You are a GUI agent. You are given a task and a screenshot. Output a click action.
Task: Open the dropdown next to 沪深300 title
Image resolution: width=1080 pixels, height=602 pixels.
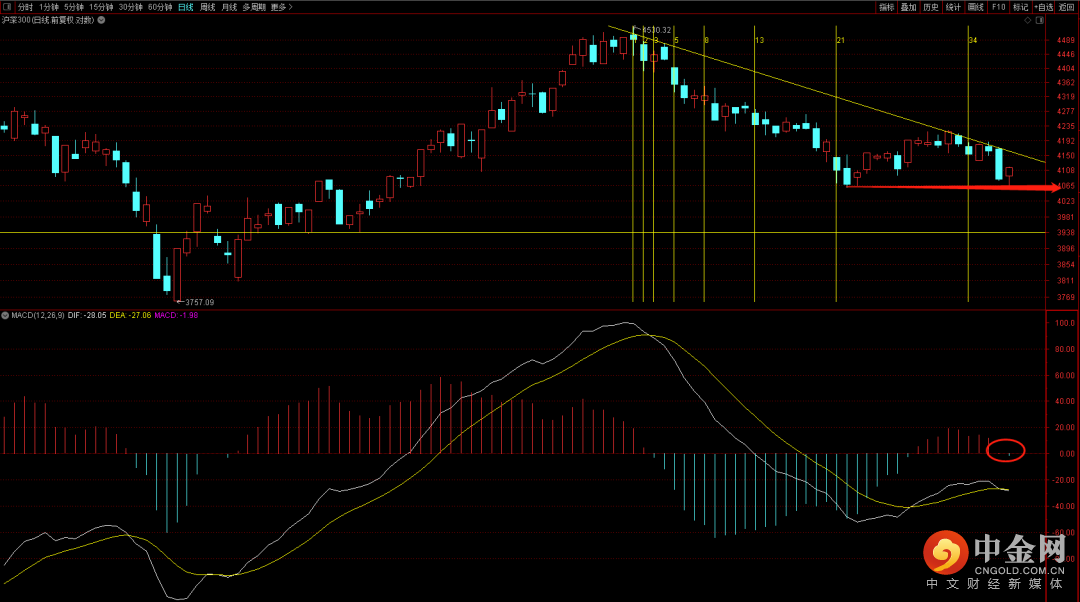pyautogui.click(x=101, y=20)
